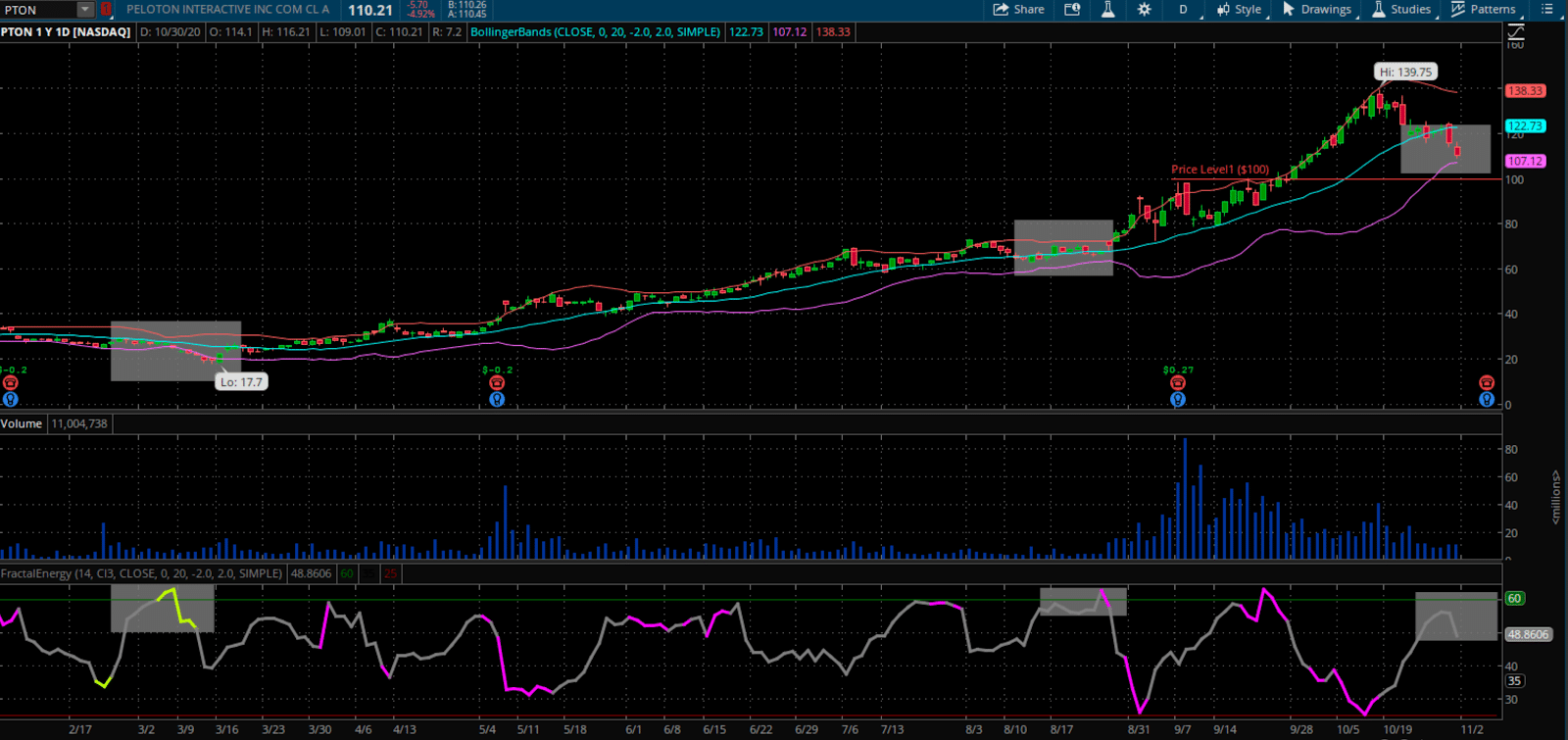Click the earnings phone icon near 9/7
The height and width of the screenshot is (740, 1568).
pos(1178,383)
